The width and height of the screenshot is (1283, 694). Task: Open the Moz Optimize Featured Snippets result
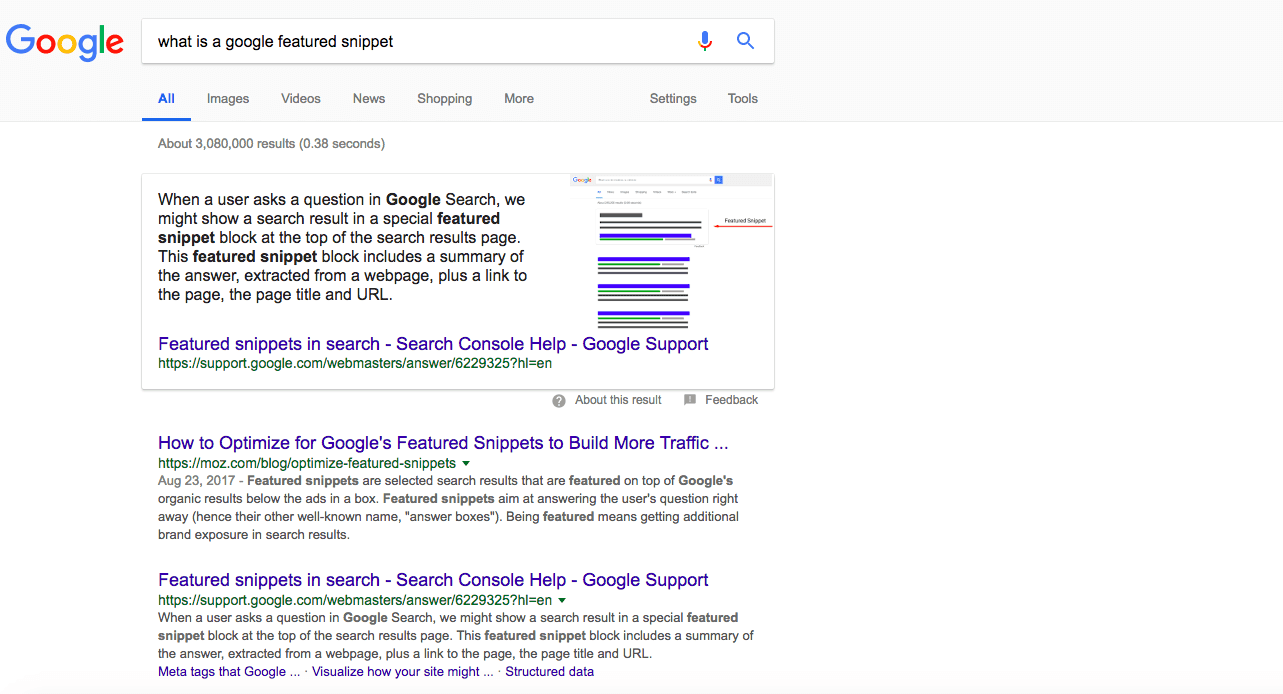443,443
